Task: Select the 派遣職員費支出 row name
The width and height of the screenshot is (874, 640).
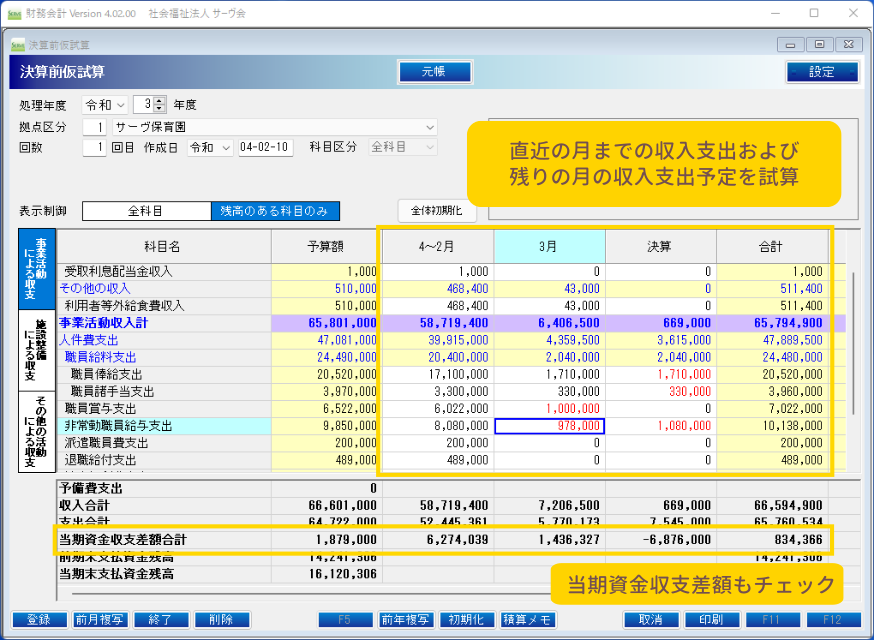Action: tap(164, 443)
